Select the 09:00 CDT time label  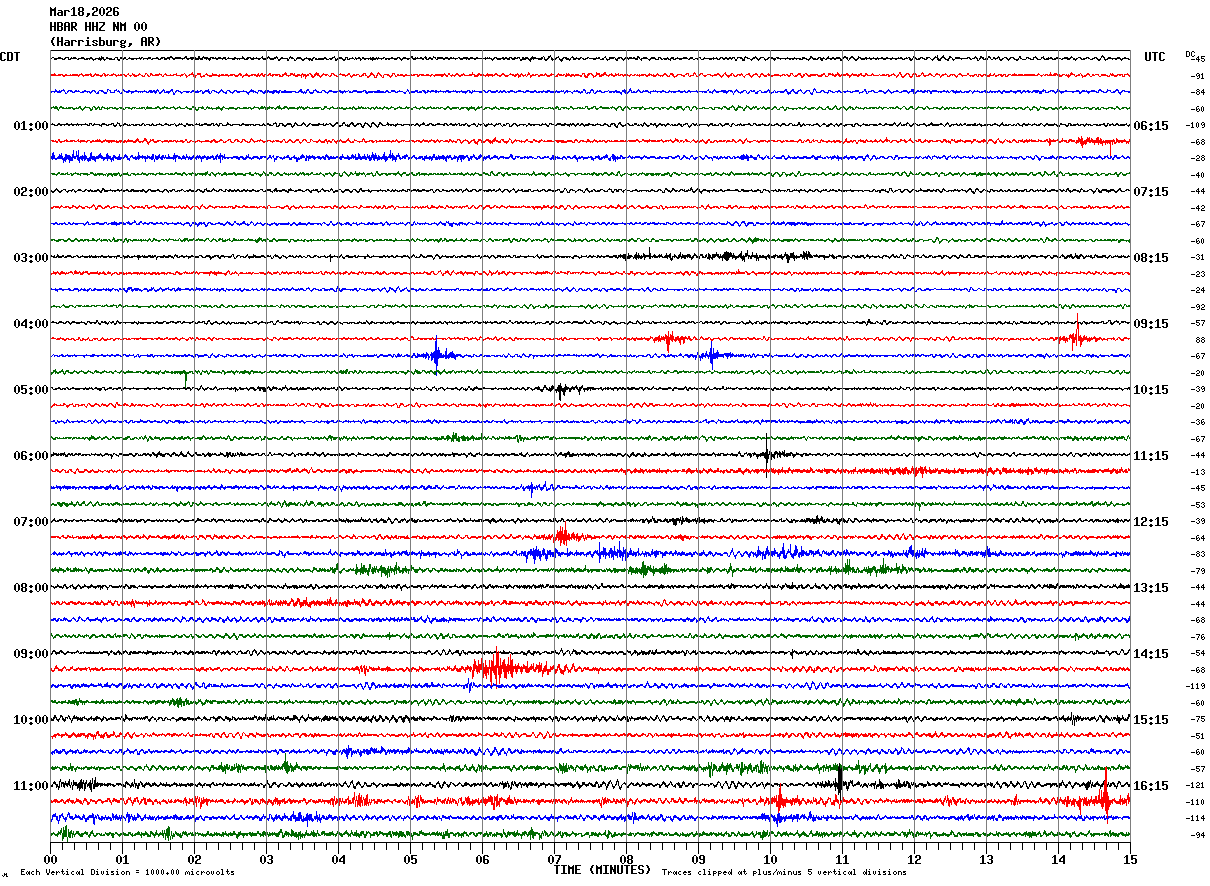[x=31, y=654]
